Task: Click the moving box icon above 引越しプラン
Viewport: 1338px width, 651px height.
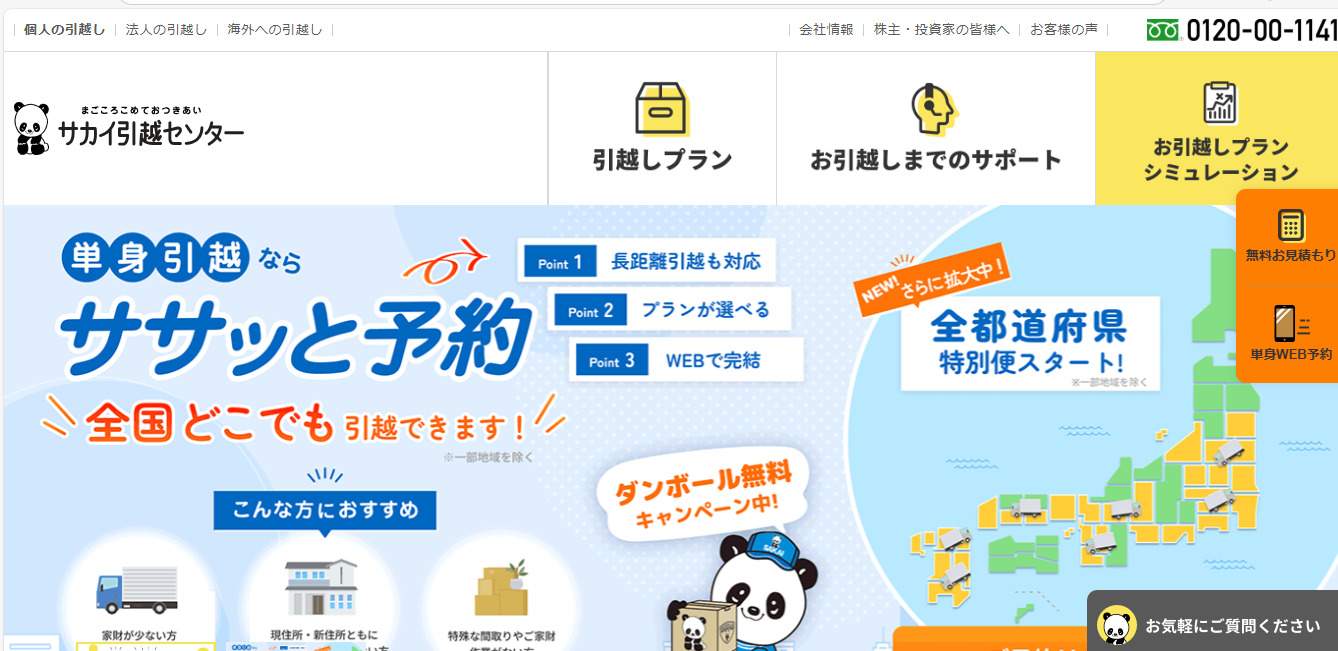Action: pyautogui.click(x=662, y=108)
